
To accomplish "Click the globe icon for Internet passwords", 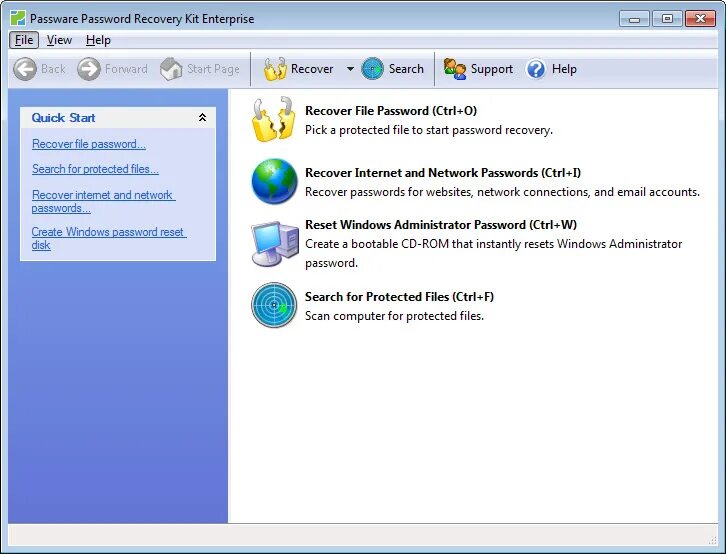I will point(274,181).
